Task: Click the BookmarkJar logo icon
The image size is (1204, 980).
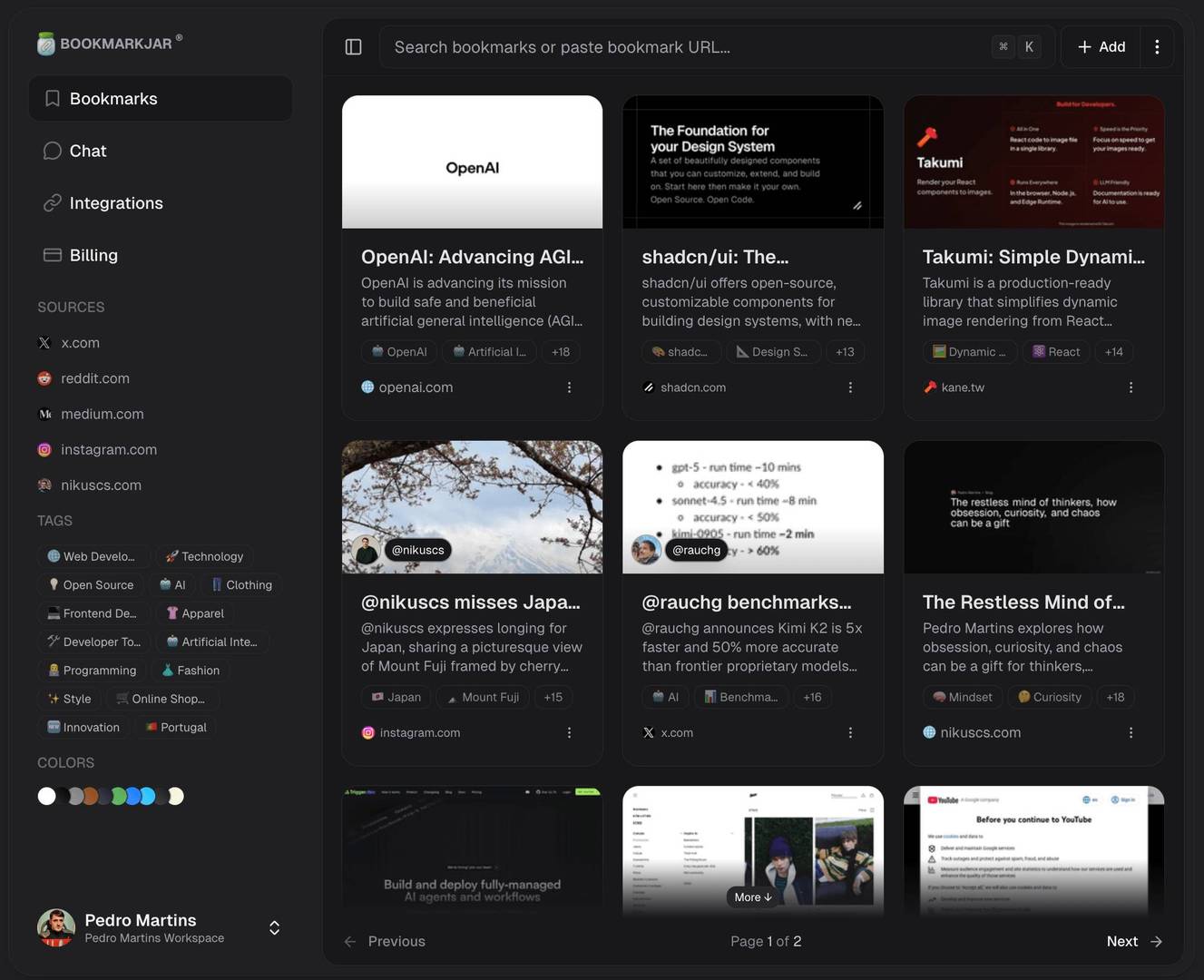Action: tap(46, 43)
